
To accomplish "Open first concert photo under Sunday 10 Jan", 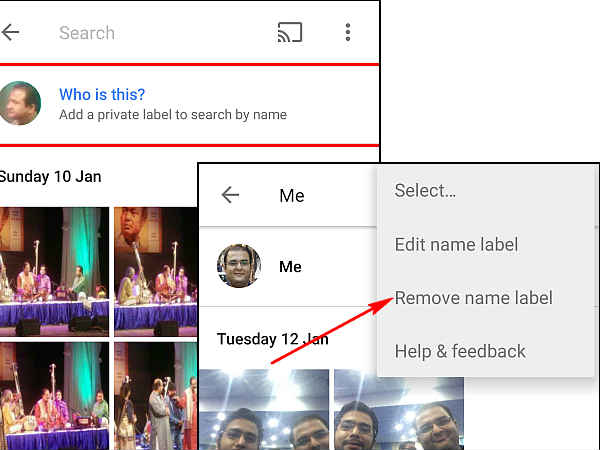I will coord(53,270).
